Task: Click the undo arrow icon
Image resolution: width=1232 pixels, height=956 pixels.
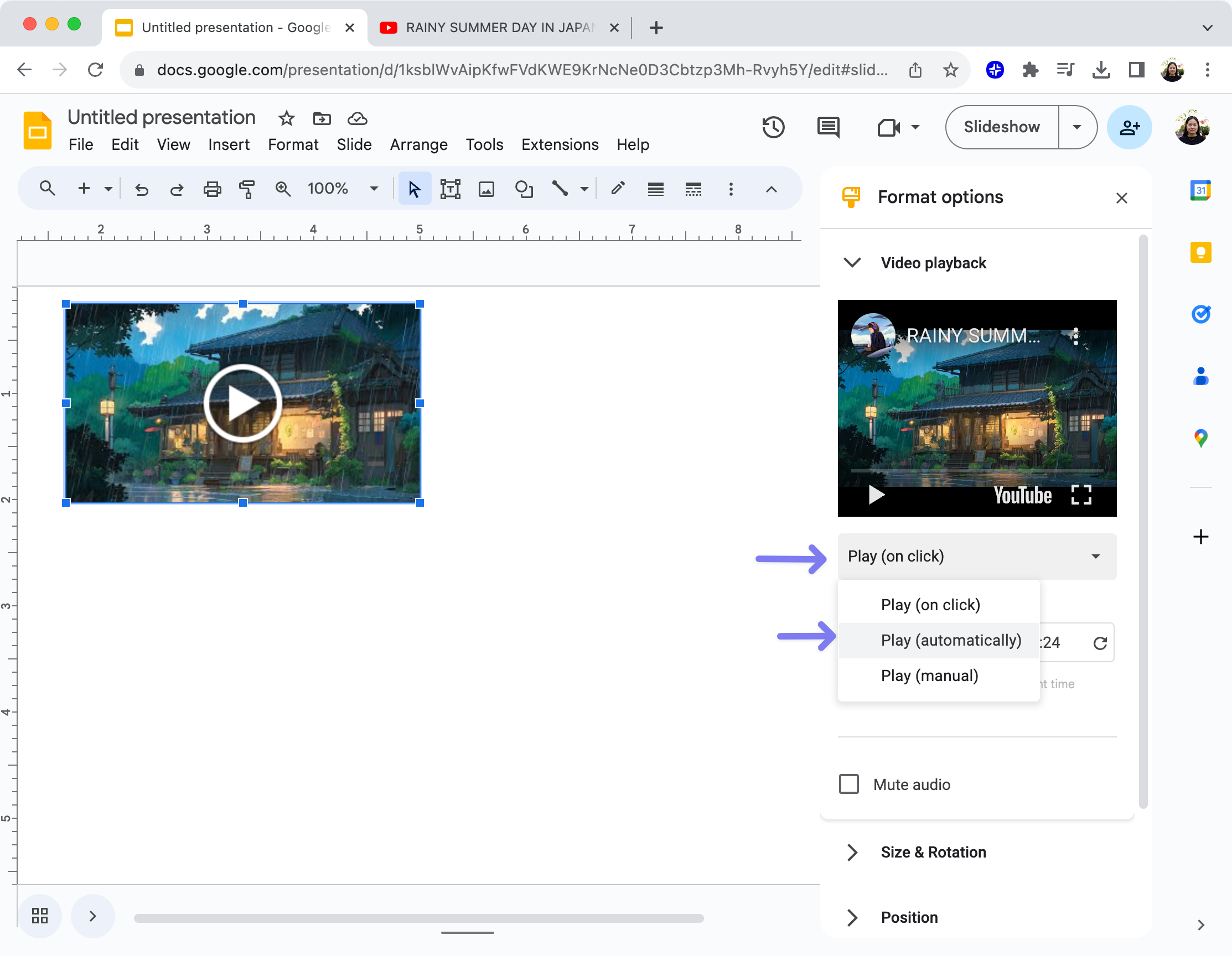Action: [142, 189]
